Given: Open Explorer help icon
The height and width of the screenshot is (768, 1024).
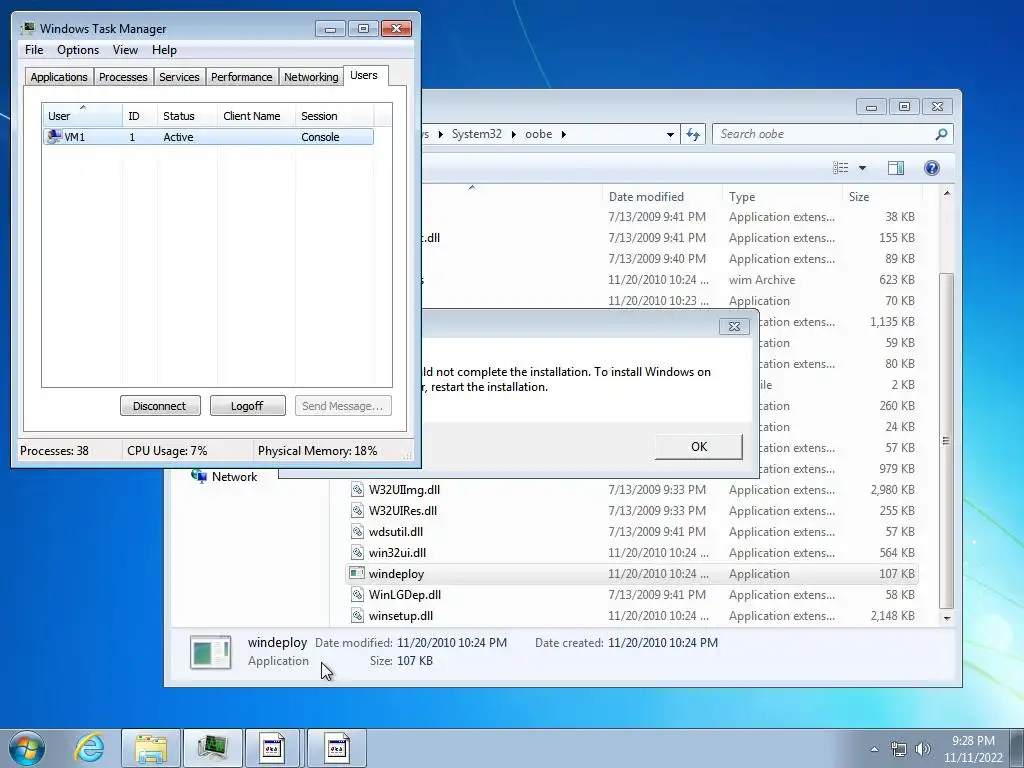Looking at the screenshot, I should 932,168.
